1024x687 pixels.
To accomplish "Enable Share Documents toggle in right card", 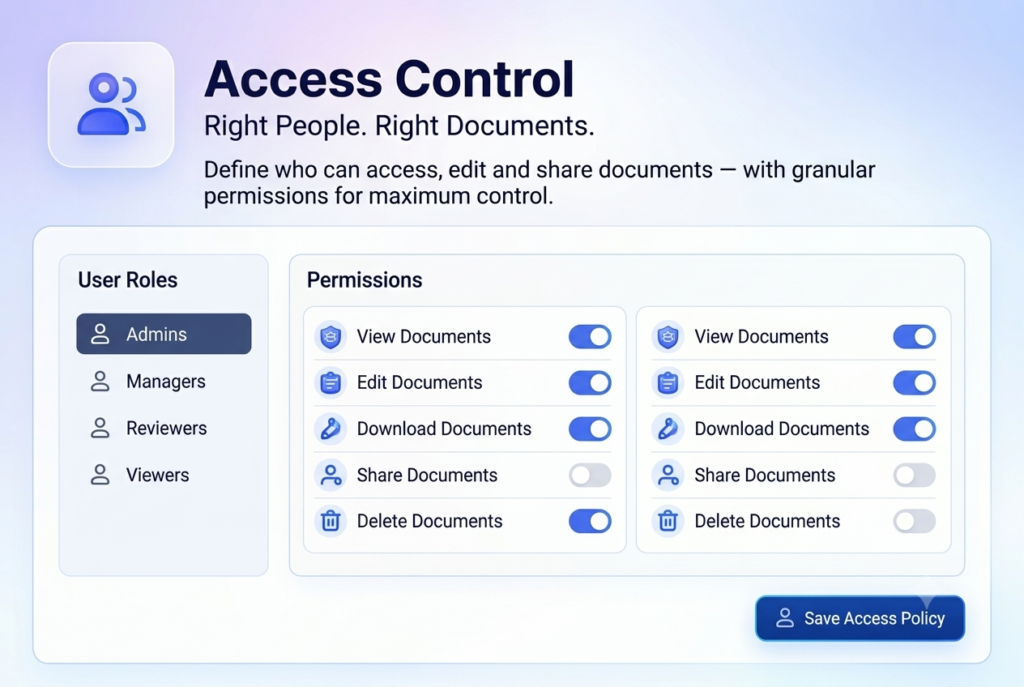I will point(914,475).
